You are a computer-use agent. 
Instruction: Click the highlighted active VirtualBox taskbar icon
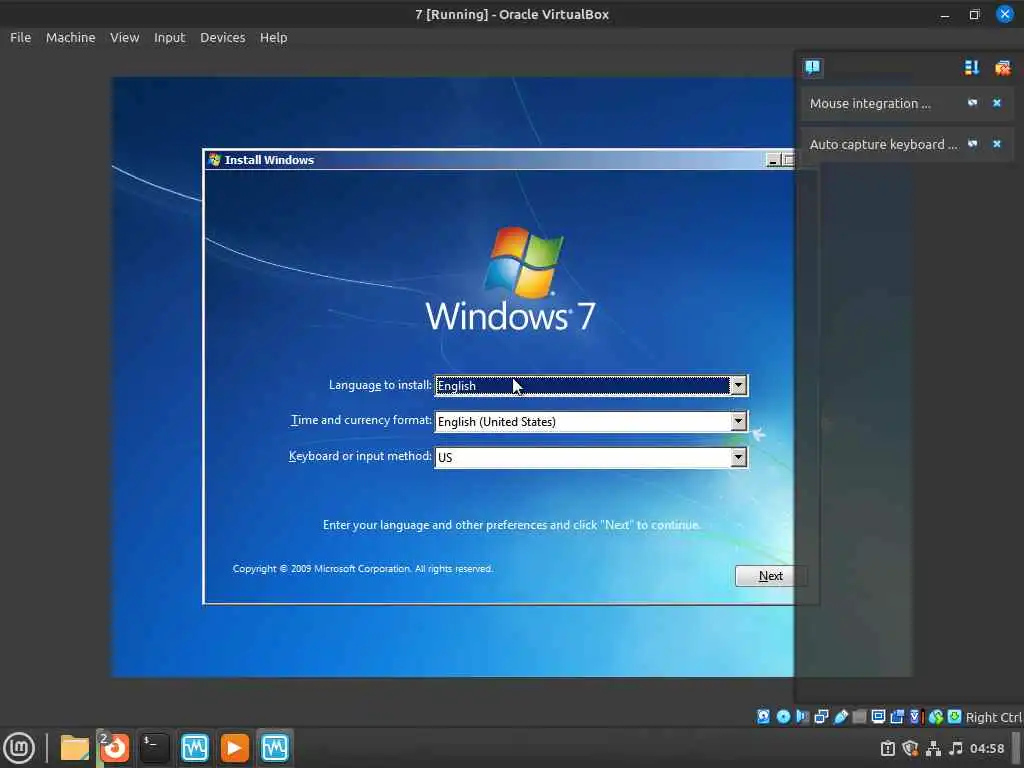(x=274, y=748)
